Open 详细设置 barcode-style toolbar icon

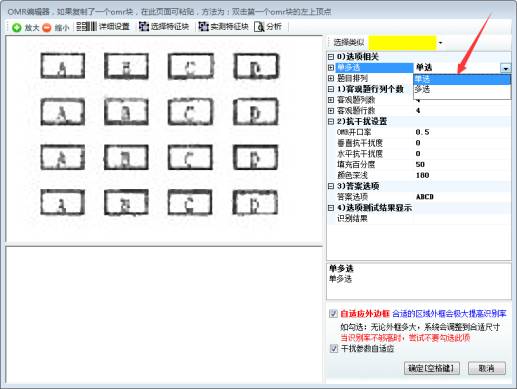pyautogui.click(x=86, y=26)
